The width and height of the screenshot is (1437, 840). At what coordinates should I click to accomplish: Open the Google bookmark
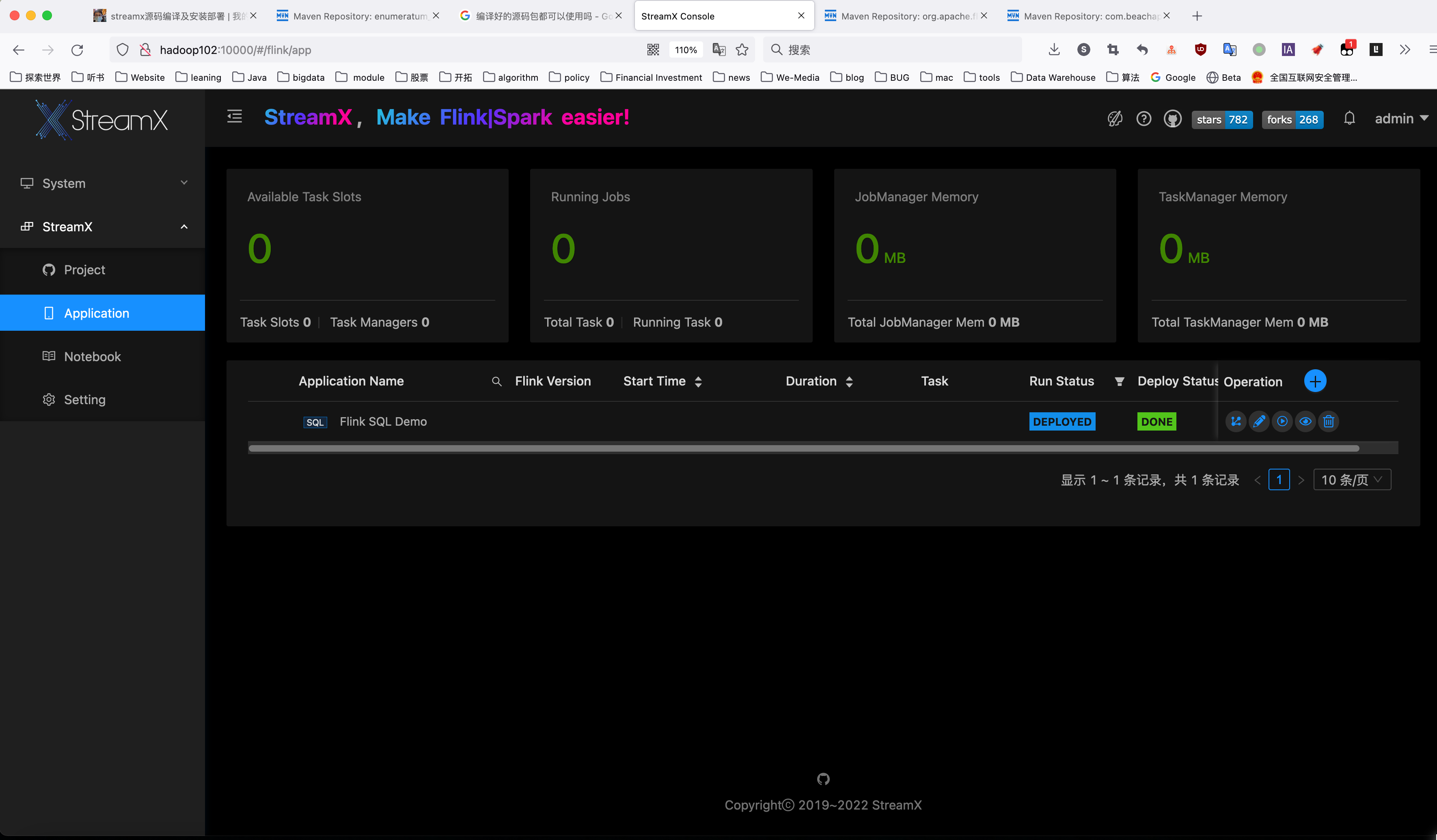click(x=1173, y=78)
